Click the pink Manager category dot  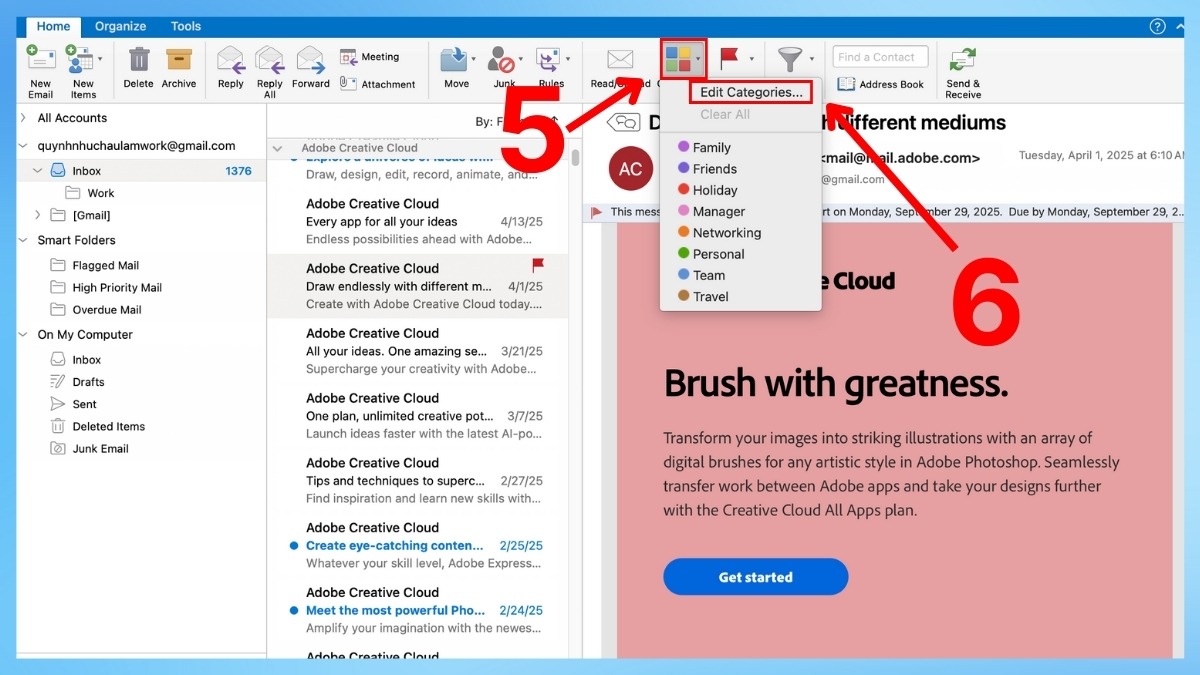(x=684, y=211)
